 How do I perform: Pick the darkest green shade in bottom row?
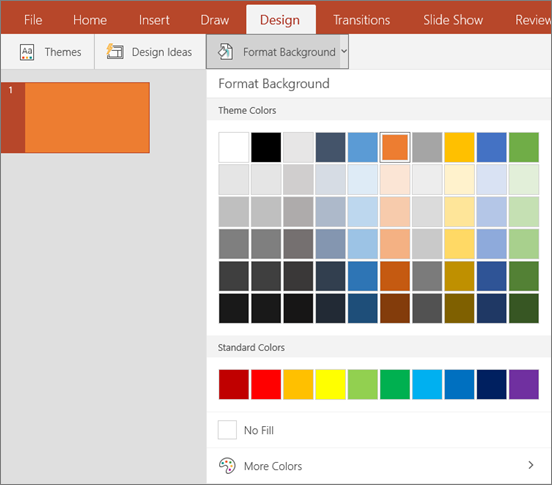pos(523,308)
